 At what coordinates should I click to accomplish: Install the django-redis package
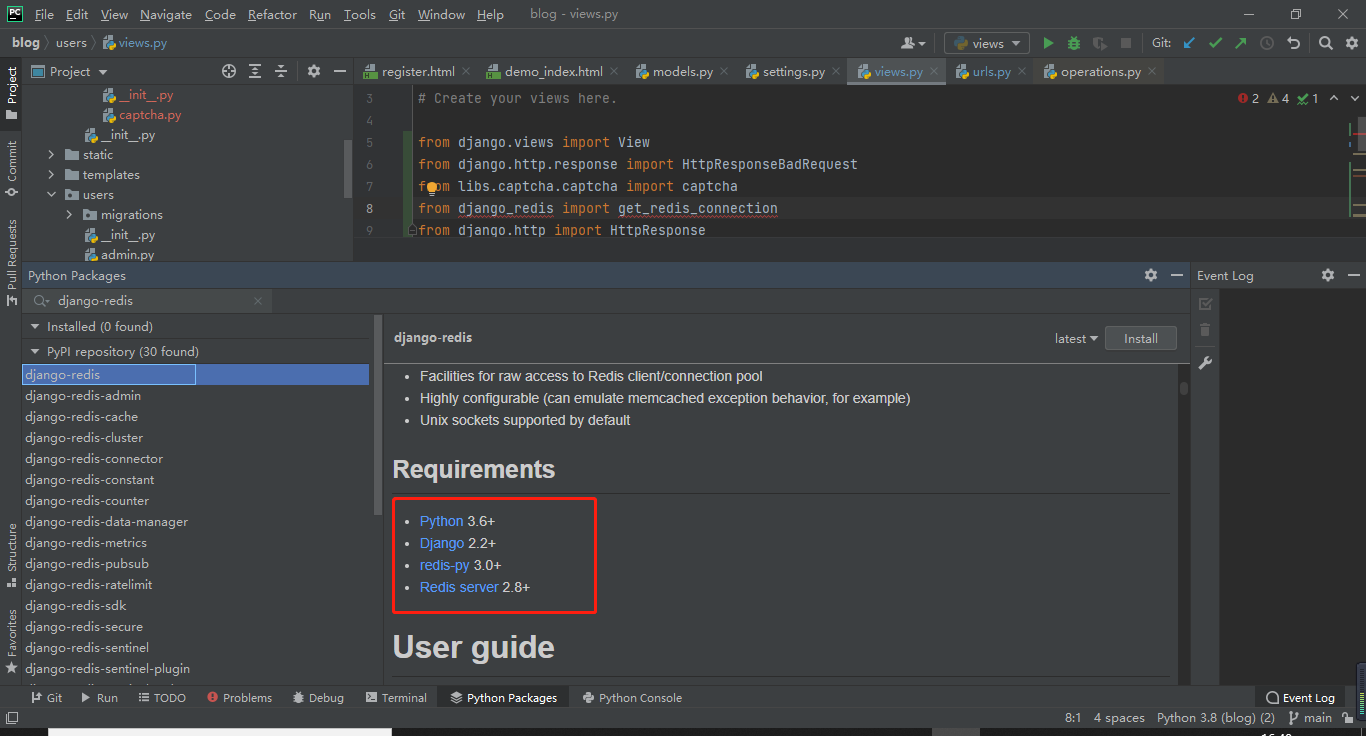1140,339
